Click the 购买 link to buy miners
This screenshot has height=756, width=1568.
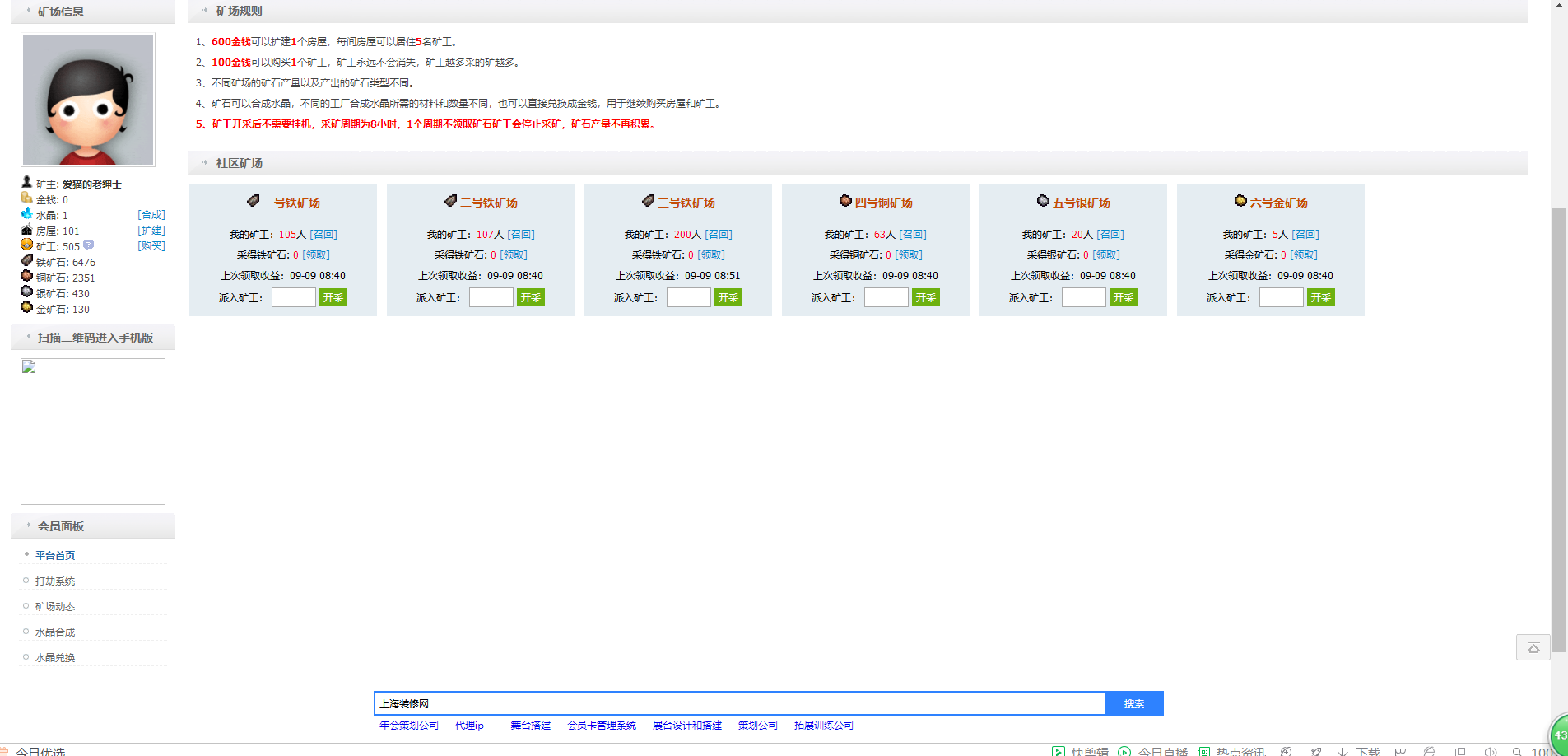click(151, 246)
